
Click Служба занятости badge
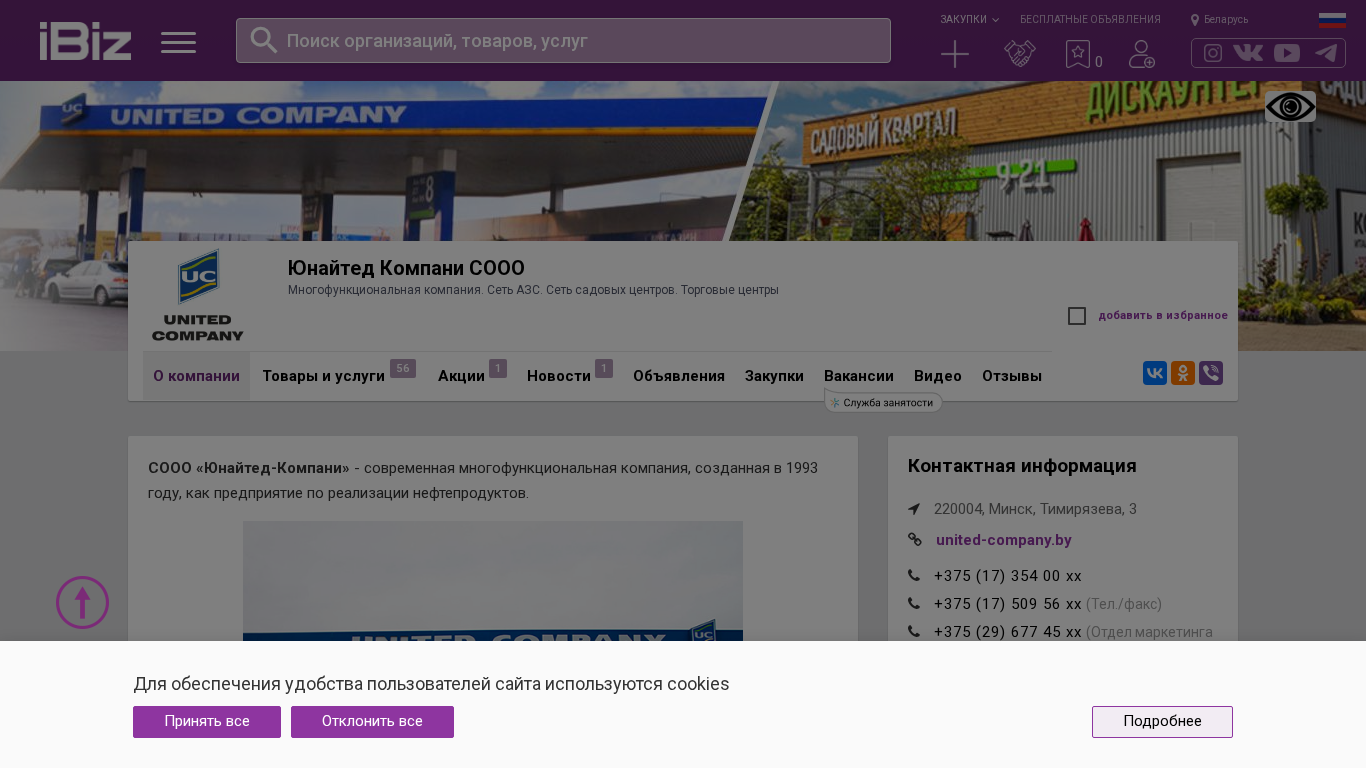884,402
